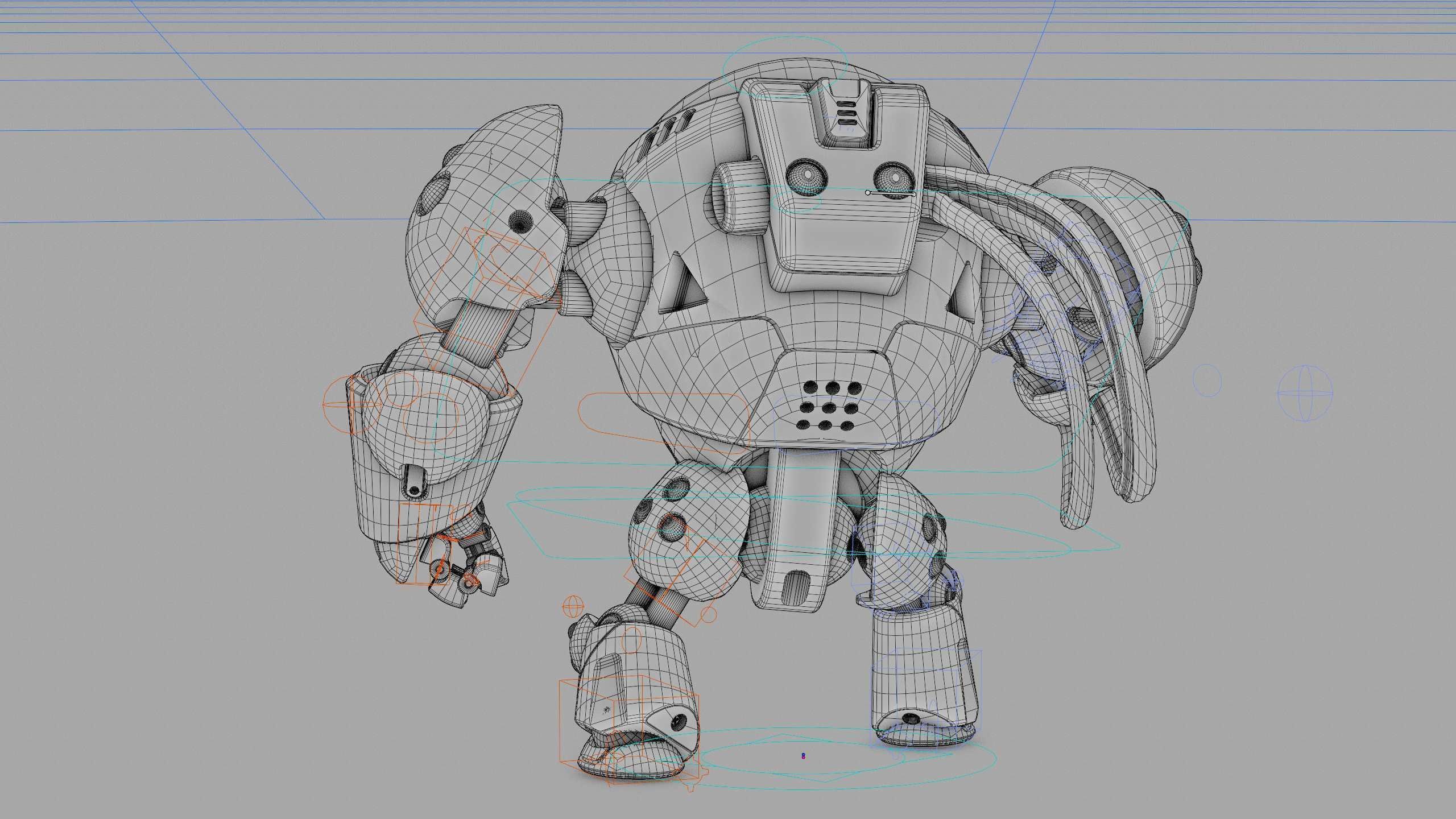Select the orange sphere control beside the elbow
The width and height of the screenshot is (1456, 819).
(x=353, y=405)
